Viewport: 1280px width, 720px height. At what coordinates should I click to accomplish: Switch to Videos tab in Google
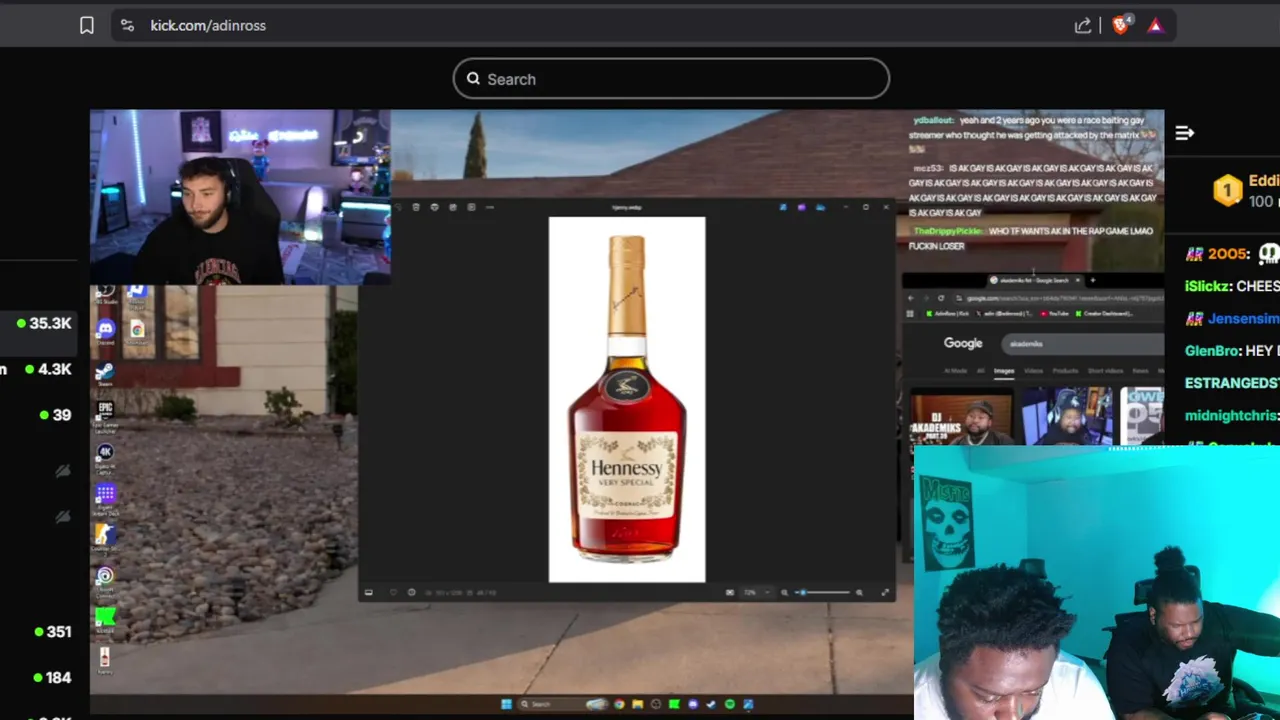[x=1034, y=371]
